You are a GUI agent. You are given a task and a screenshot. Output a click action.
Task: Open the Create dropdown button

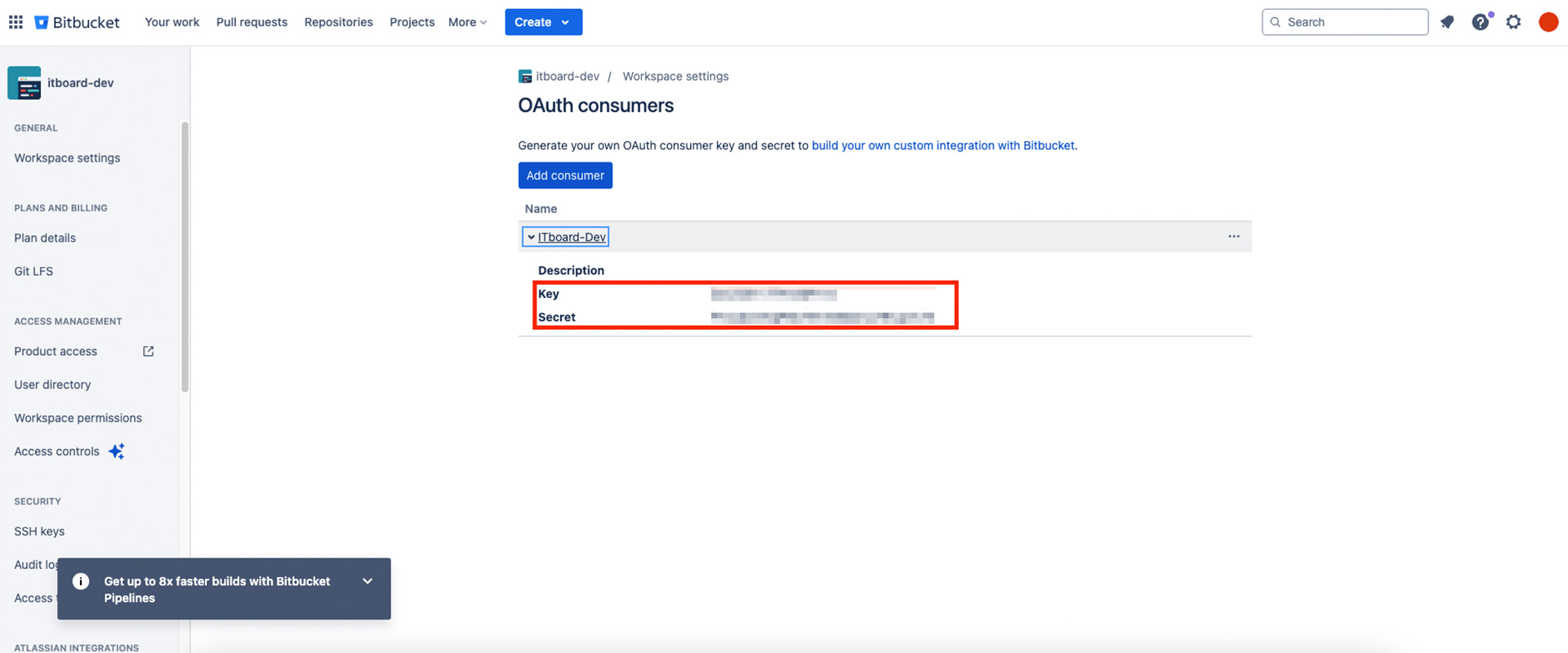[543, 22]
